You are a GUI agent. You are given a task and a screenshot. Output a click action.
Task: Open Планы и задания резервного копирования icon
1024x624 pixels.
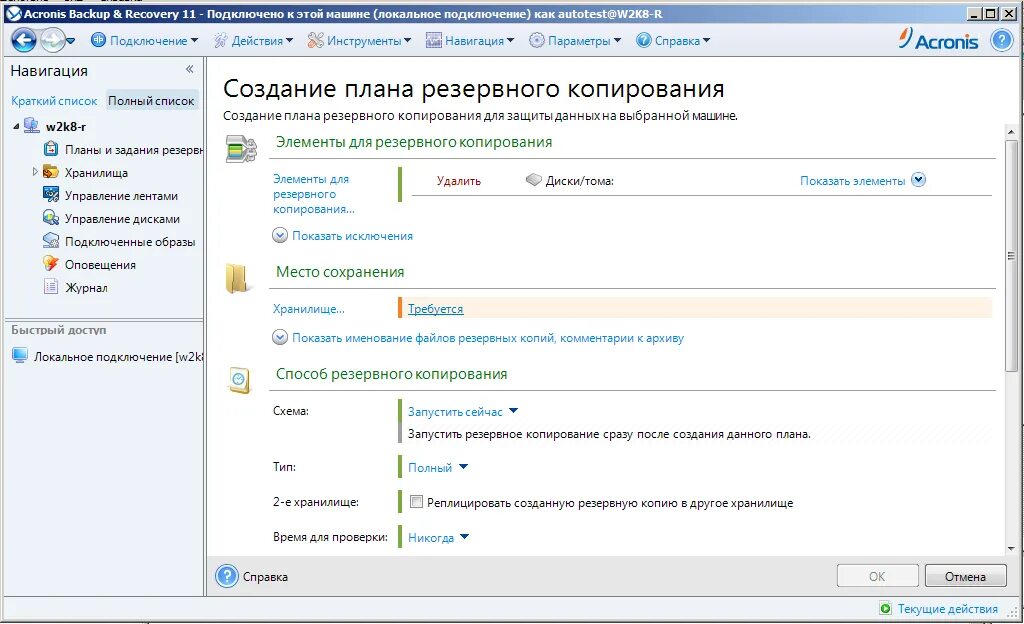pos(50,149)
